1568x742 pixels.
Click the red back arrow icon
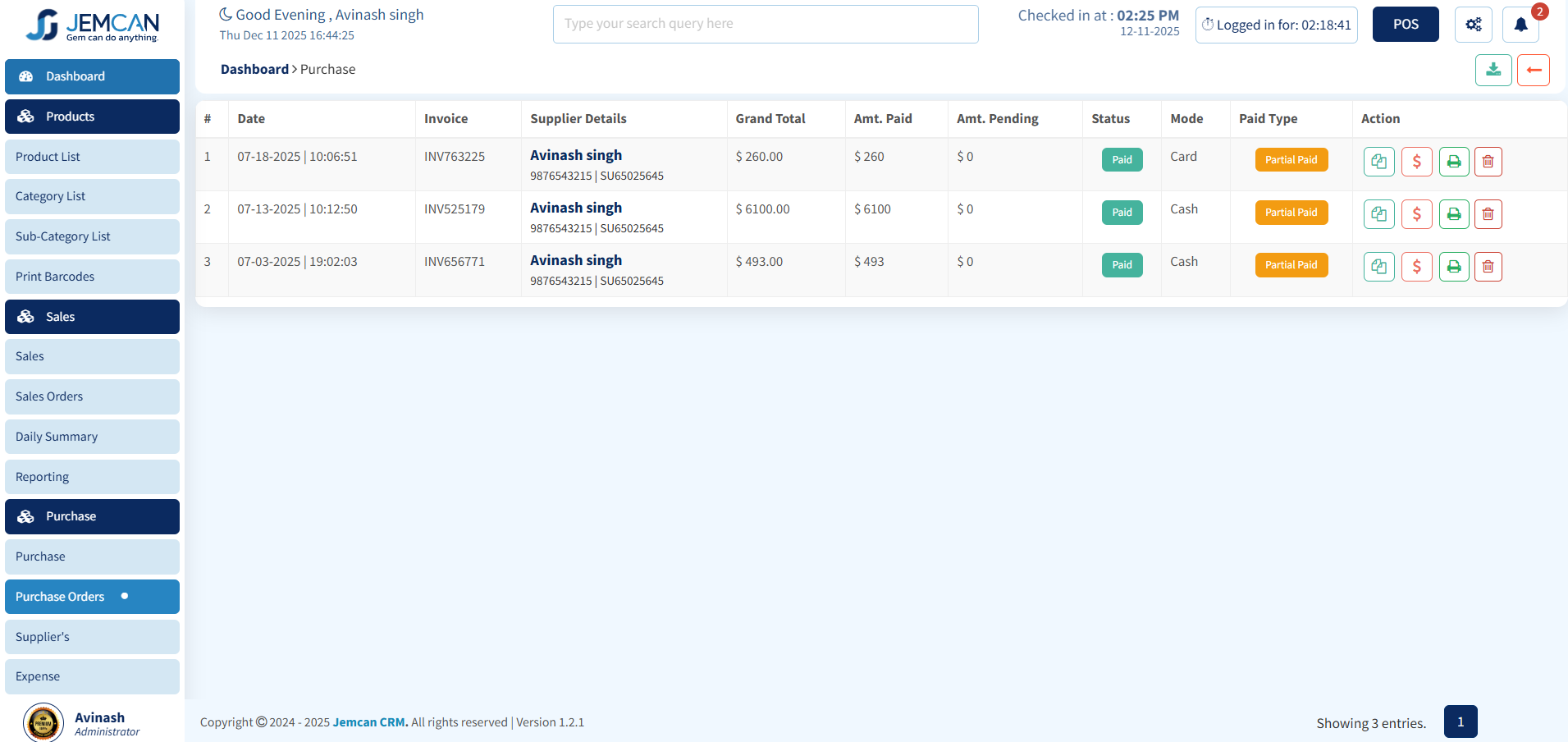(x=1533, y=71)
